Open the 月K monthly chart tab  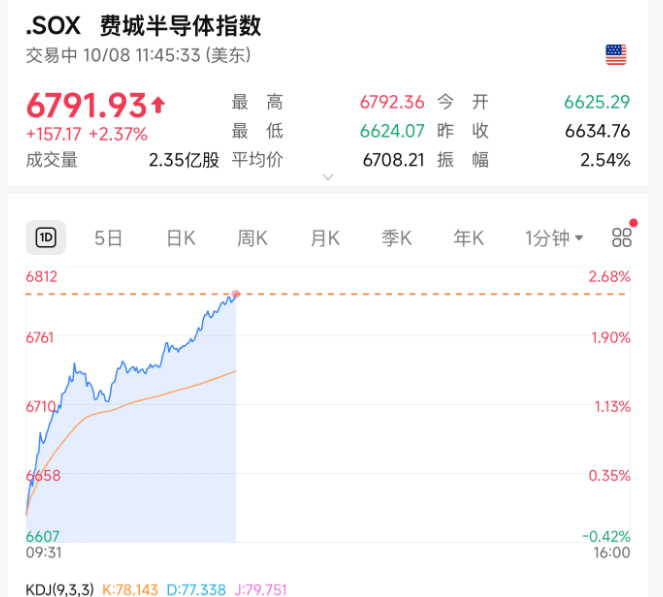coord(324,238)
